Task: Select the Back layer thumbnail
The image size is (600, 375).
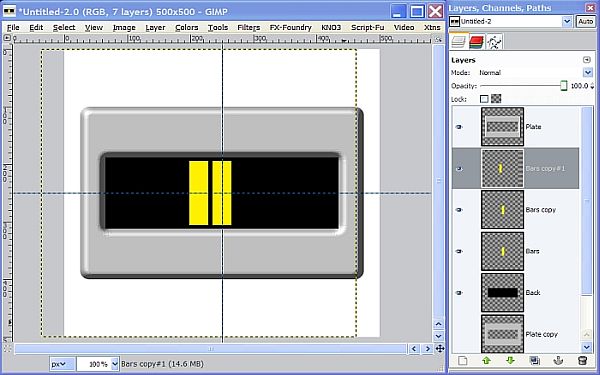Action: [502, 293]
